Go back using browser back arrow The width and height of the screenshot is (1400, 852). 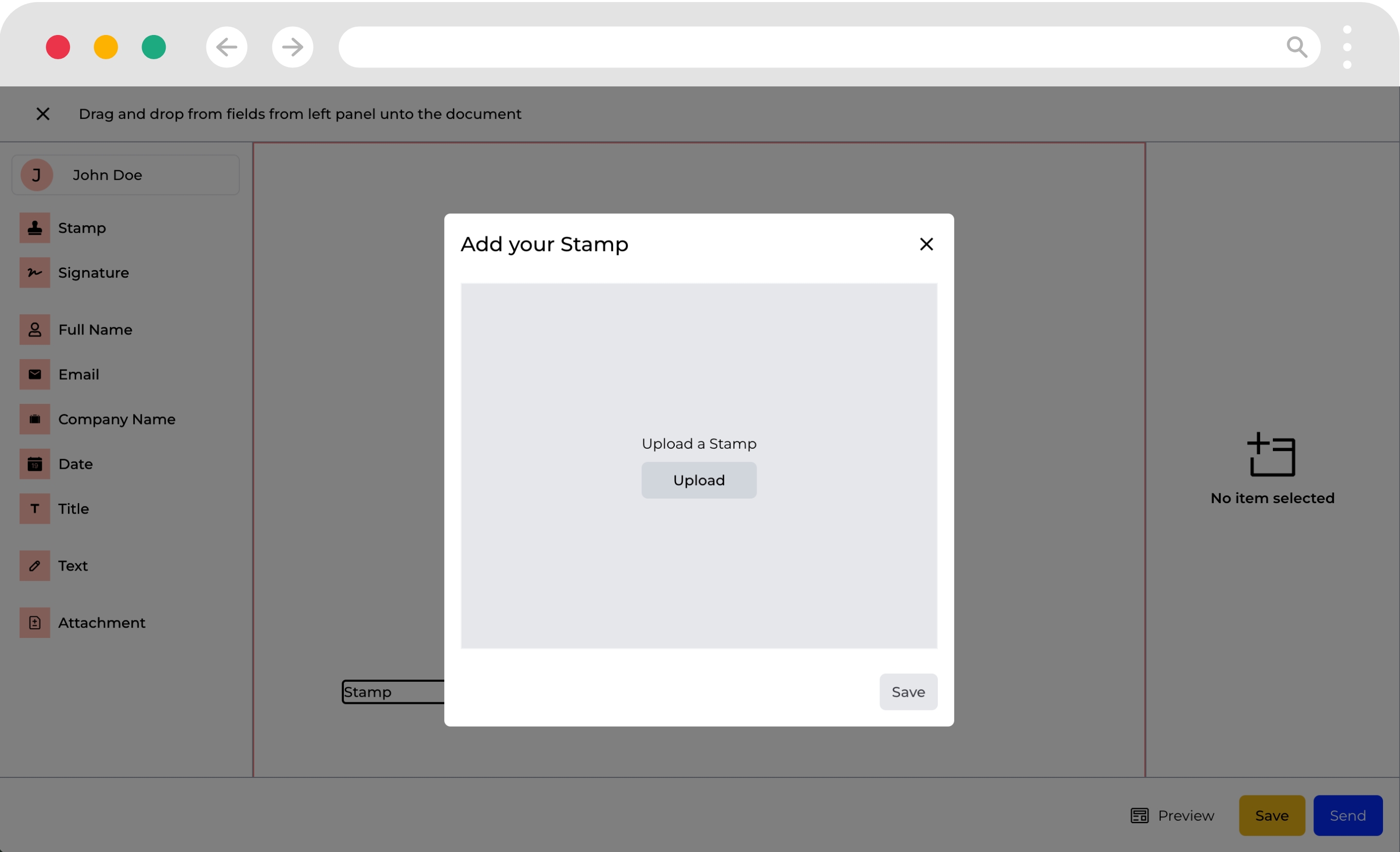click(x=226, y=47)
